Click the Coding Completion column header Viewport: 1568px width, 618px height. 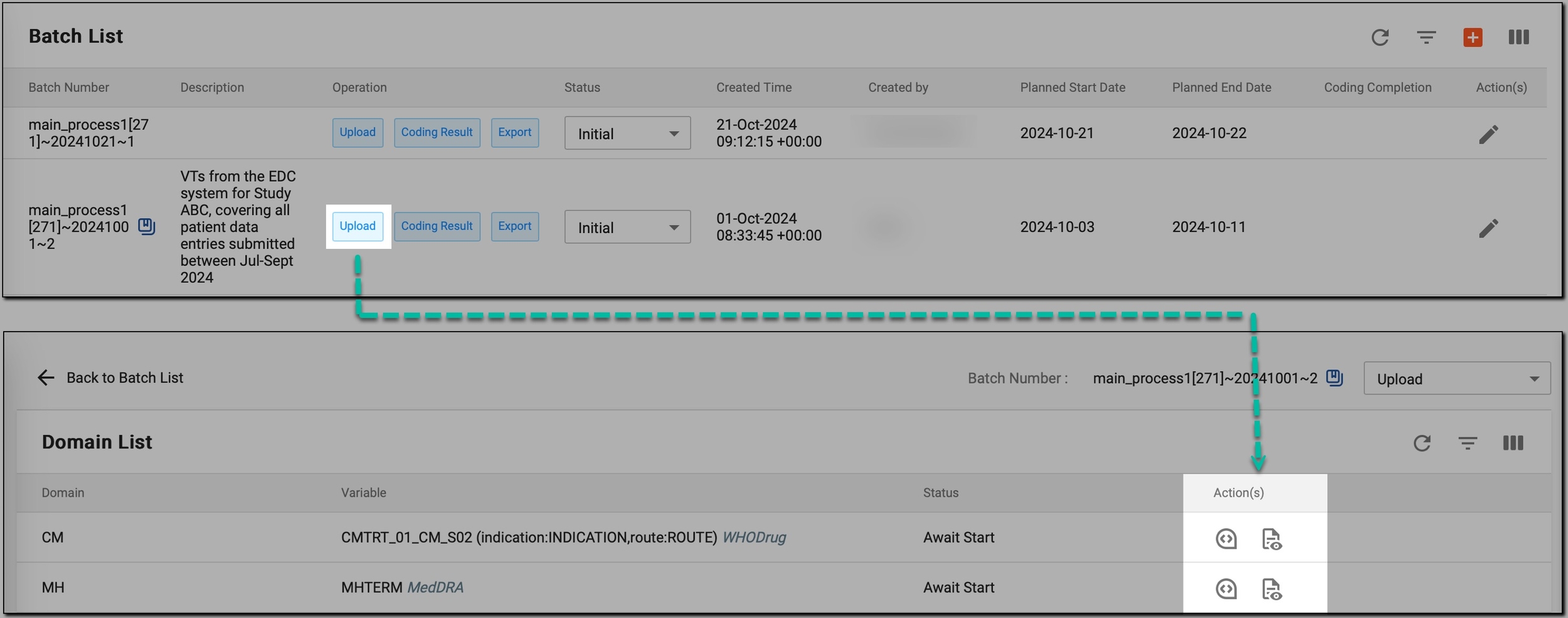click(x=1377, y=88)
